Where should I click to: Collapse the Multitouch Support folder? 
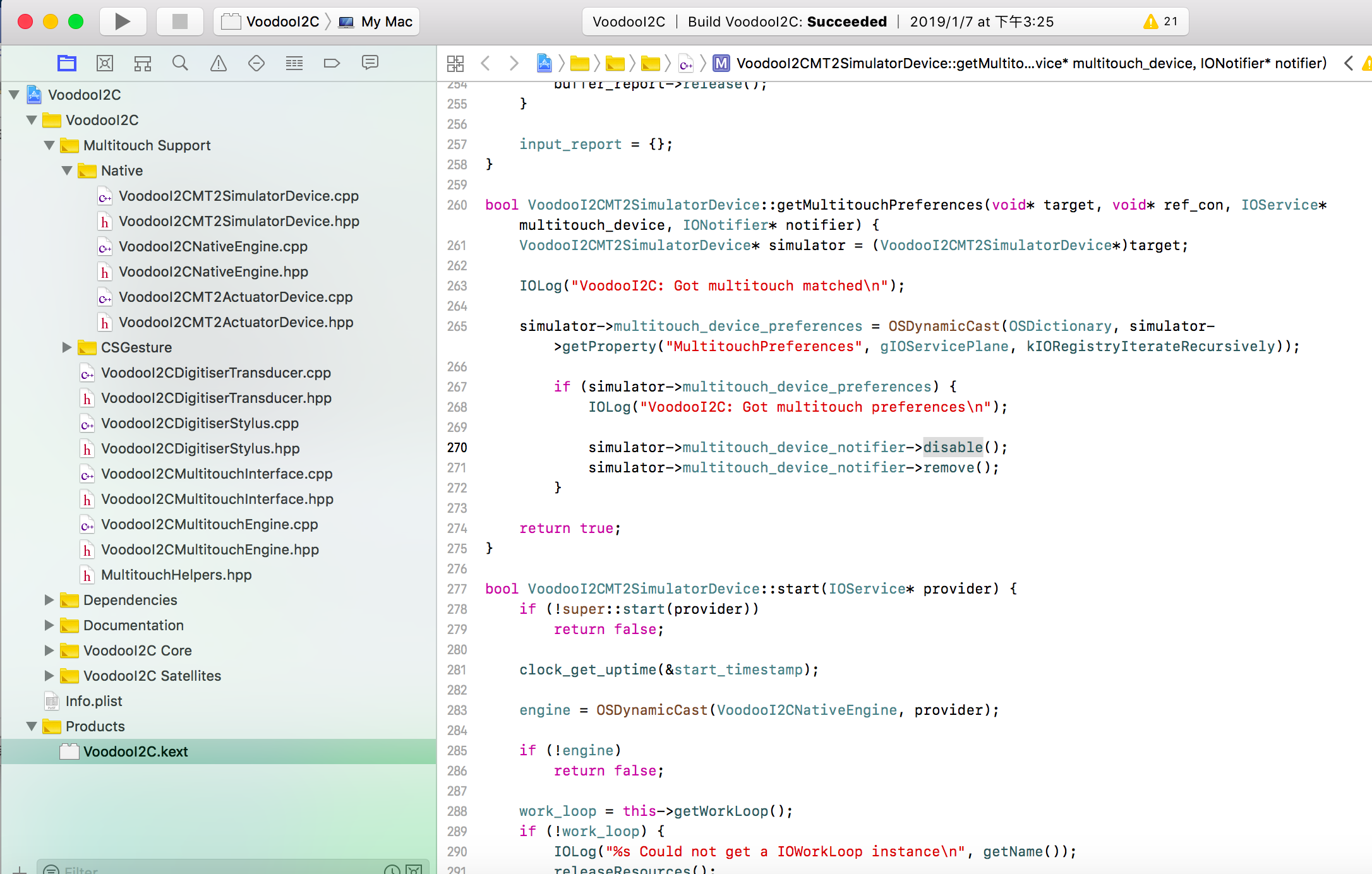[49, 145]
